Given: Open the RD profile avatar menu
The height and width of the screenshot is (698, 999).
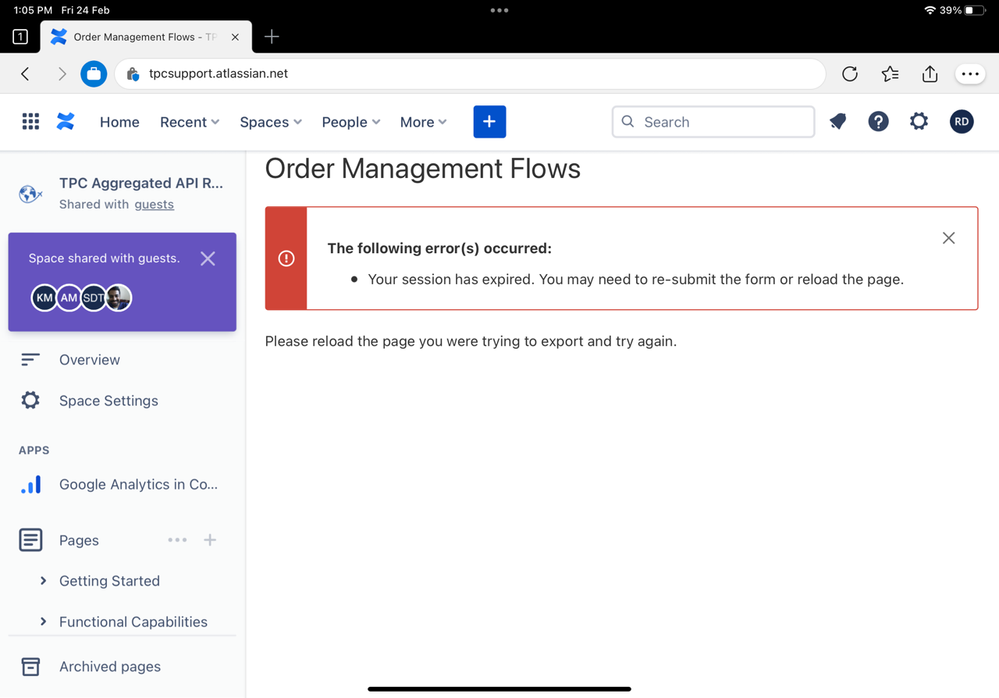Looking at the screenshot, I should tap(961, 121).
